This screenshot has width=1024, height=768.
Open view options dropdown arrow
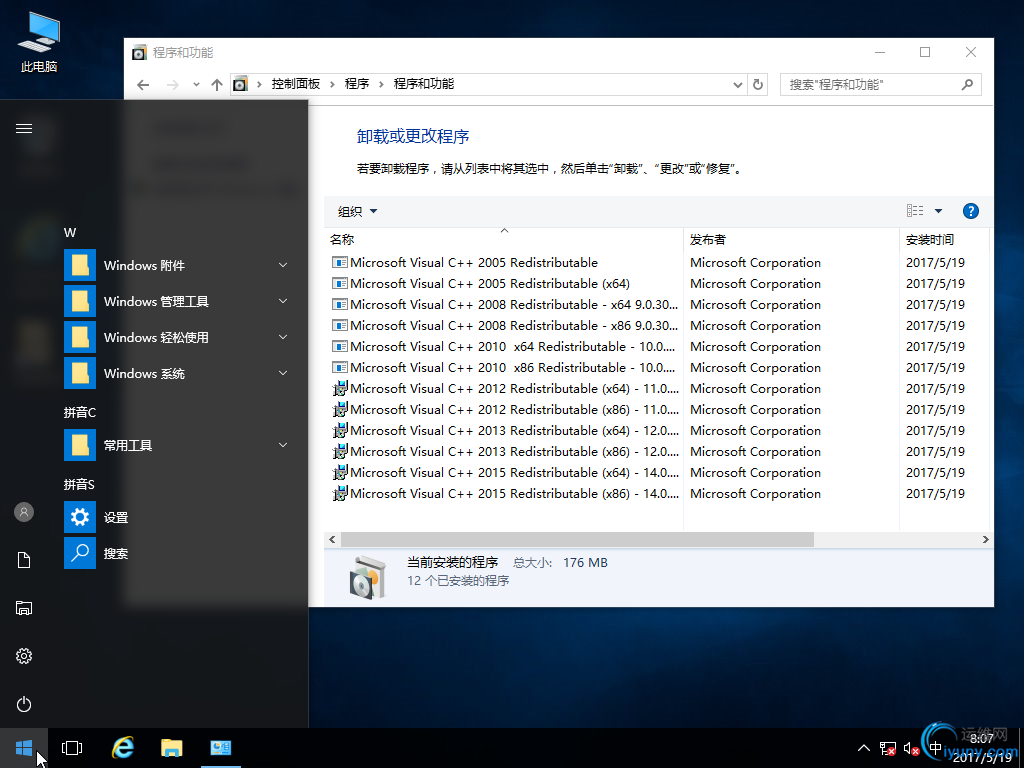point(938,211)
